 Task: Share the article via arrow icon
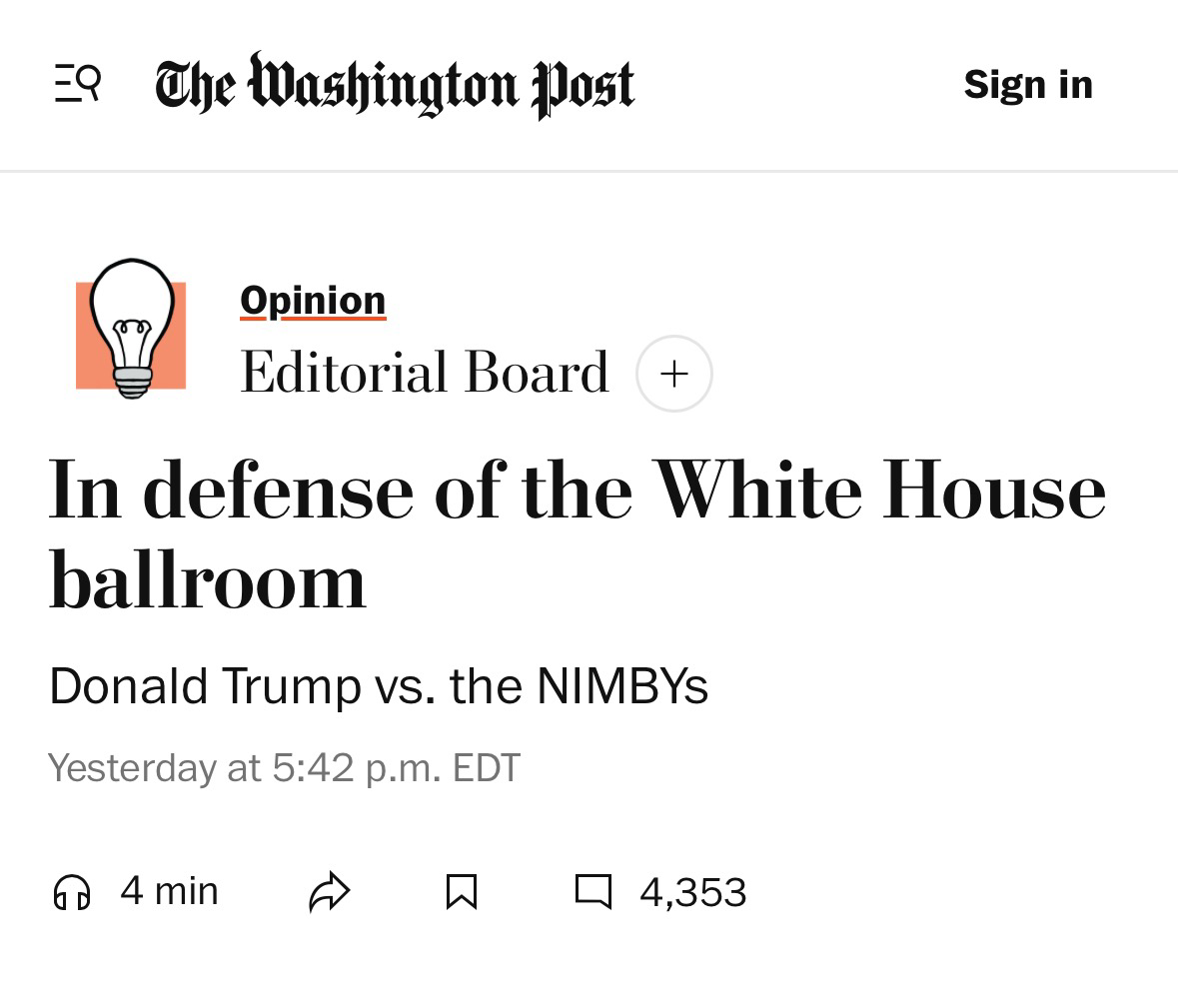pos(330,892)
